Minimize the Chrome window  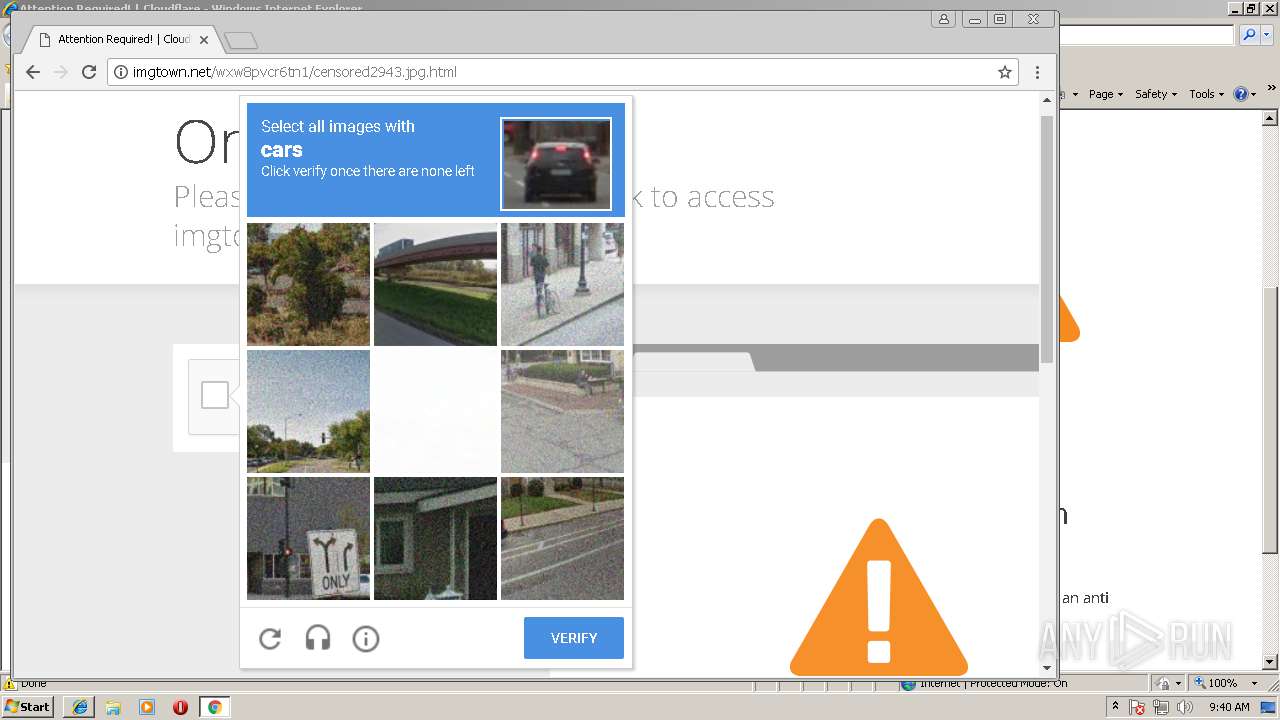[x=975, y=19]
